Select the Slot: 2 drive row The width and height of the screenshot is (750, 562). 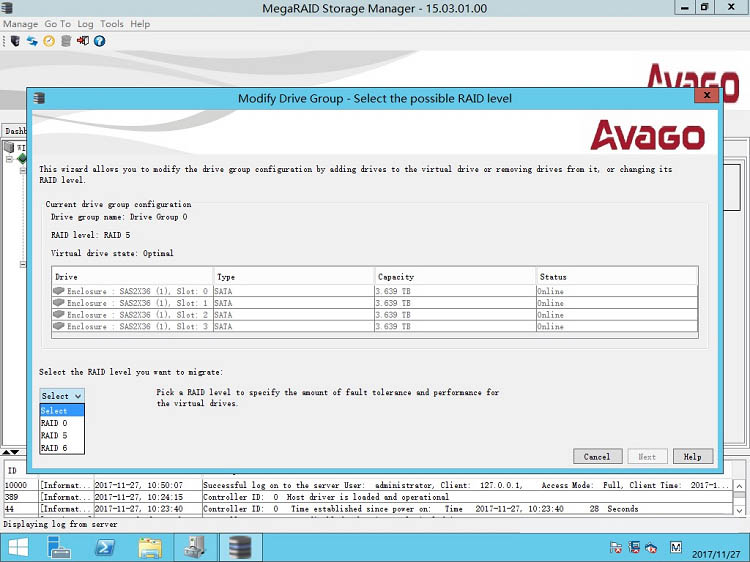(375, 315)
